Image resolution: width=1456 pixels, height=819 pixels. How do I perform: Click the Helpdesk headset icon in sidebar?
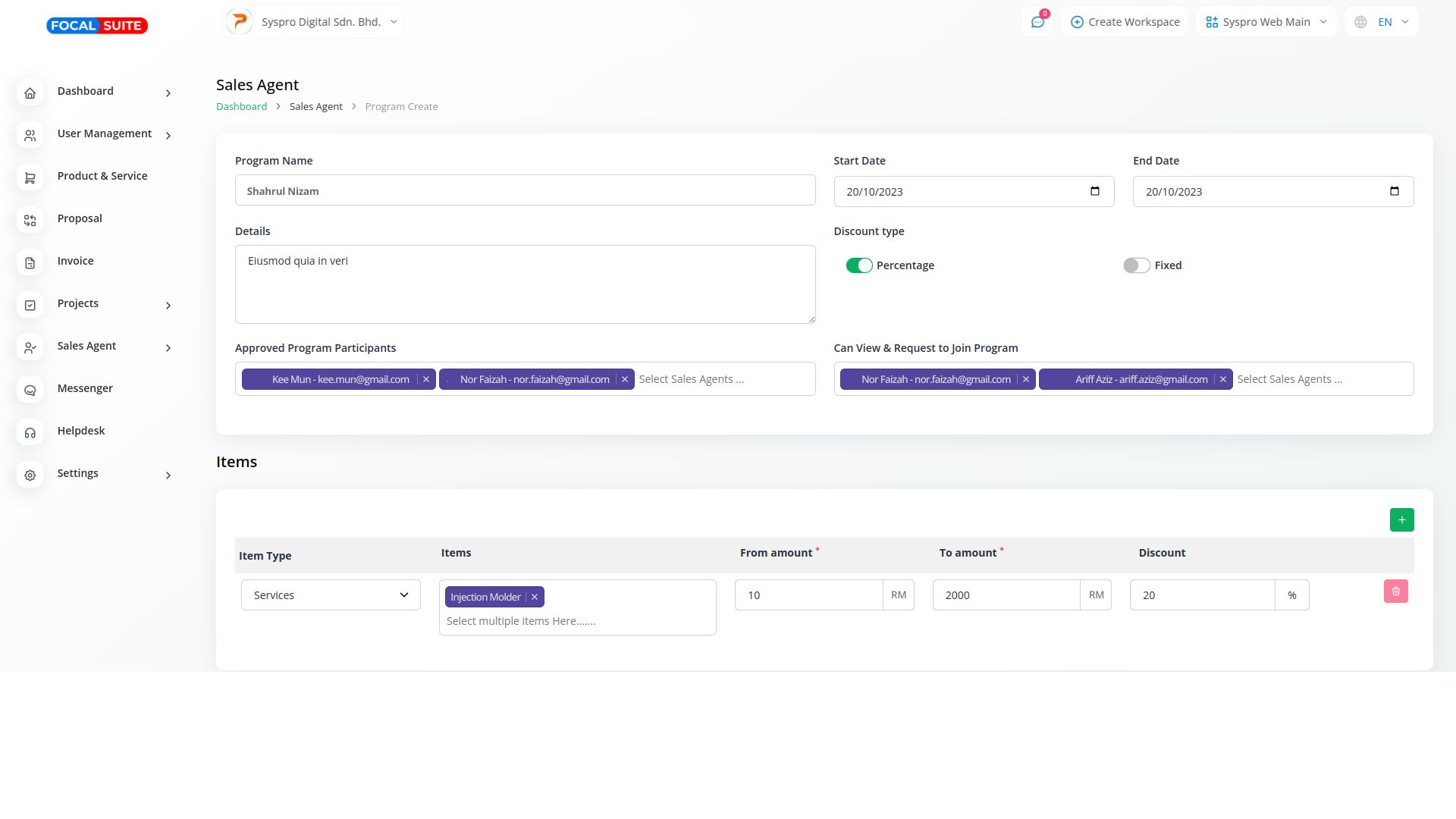(30, 433)
